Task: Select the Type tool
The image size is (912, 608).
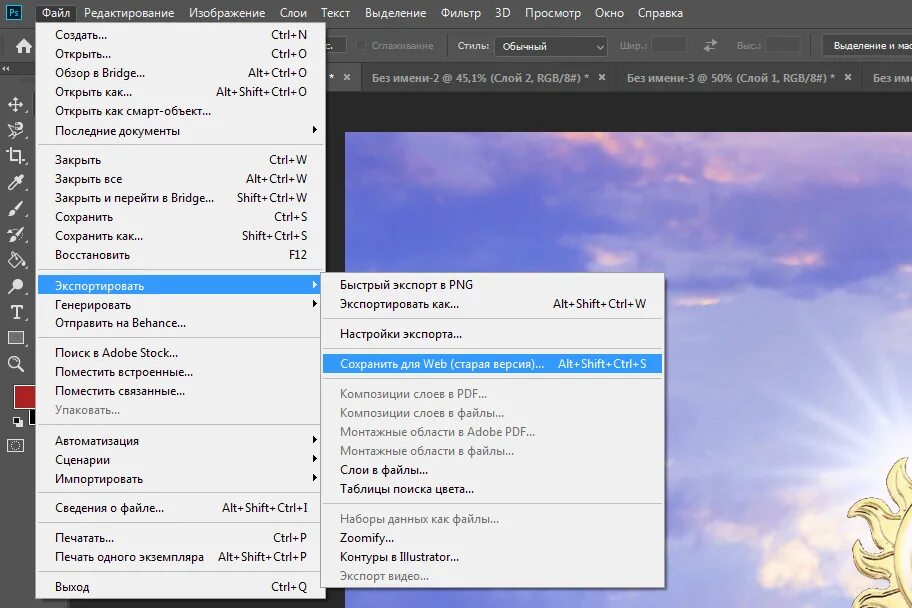Action: (16, 312)
